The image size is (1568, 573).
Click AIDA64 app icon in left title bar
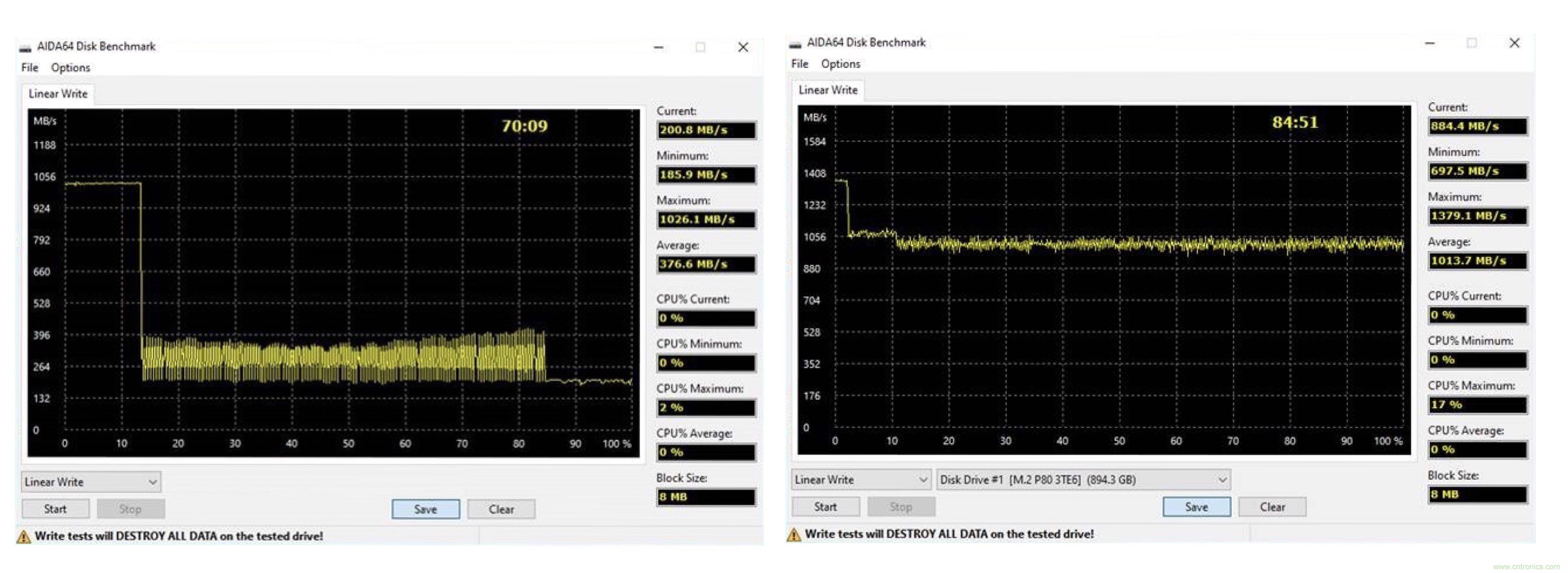tap(25, 48)
